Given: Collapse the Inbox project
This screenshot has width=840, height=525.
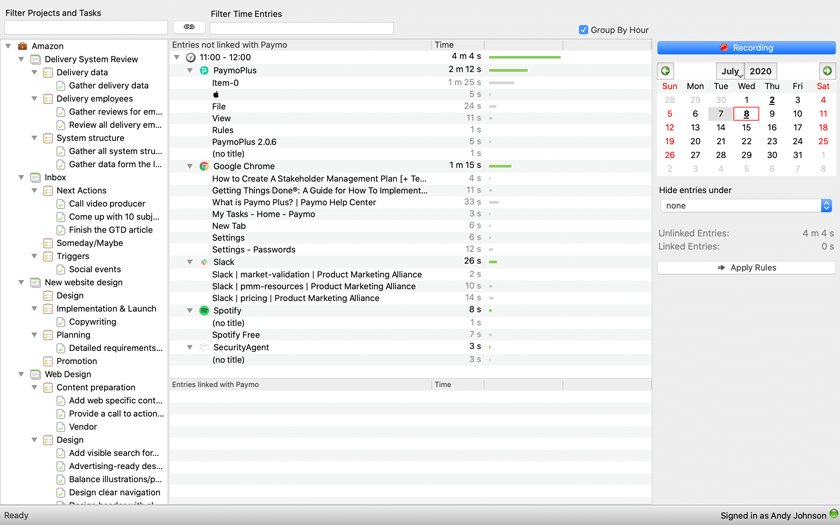Looking at the screenshot, I should click(x=21, y=177).
